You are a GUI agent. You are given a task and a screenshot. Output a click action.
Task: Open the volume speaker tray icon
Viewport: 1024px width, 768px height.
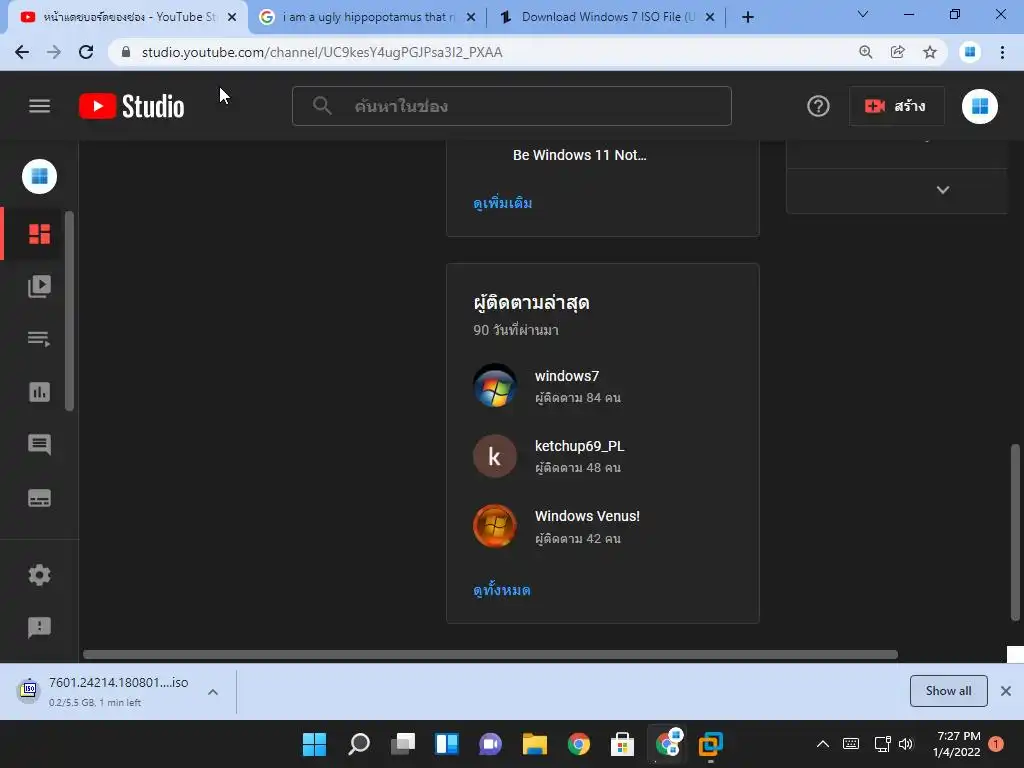[906, 744]
